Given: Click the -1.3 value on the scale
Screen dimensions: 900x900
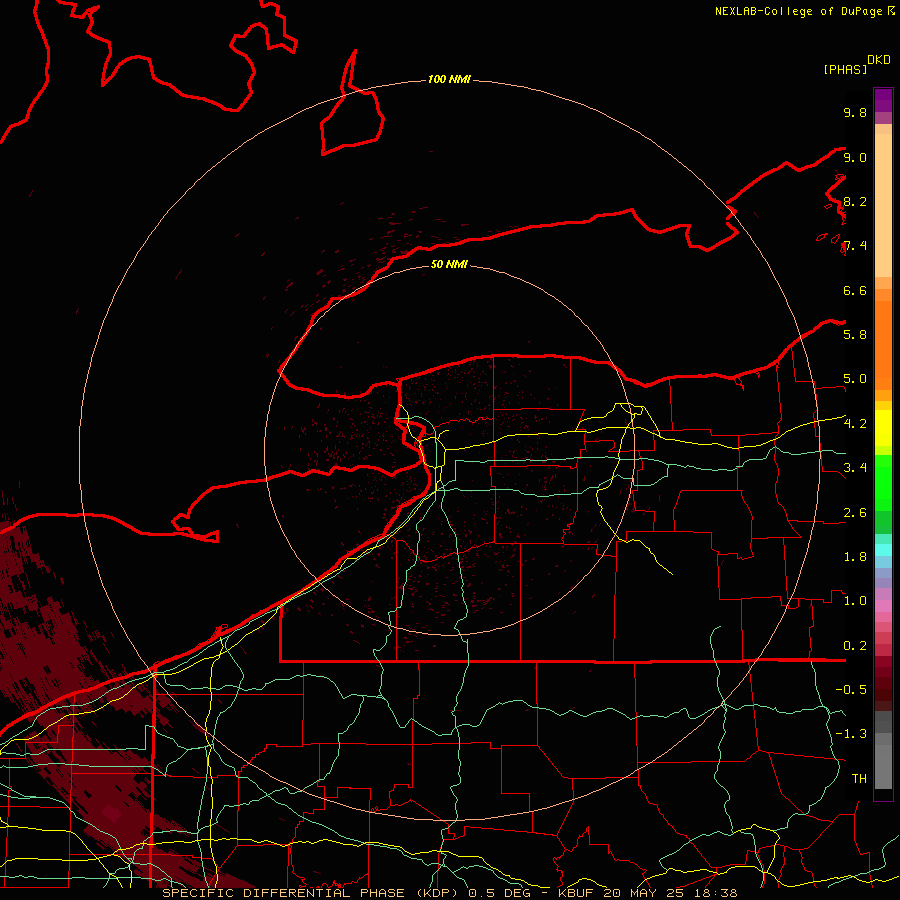Looking at the screenshot, I should point(851,734).
